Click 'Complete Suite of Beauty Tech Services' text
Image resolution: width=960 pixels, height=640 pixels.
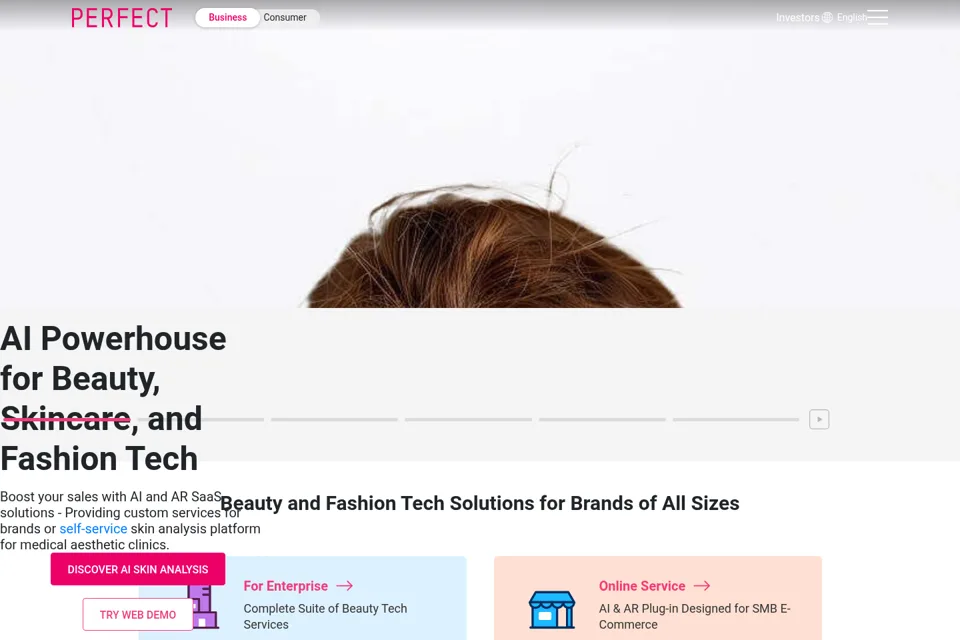click(x=325, y=616)
